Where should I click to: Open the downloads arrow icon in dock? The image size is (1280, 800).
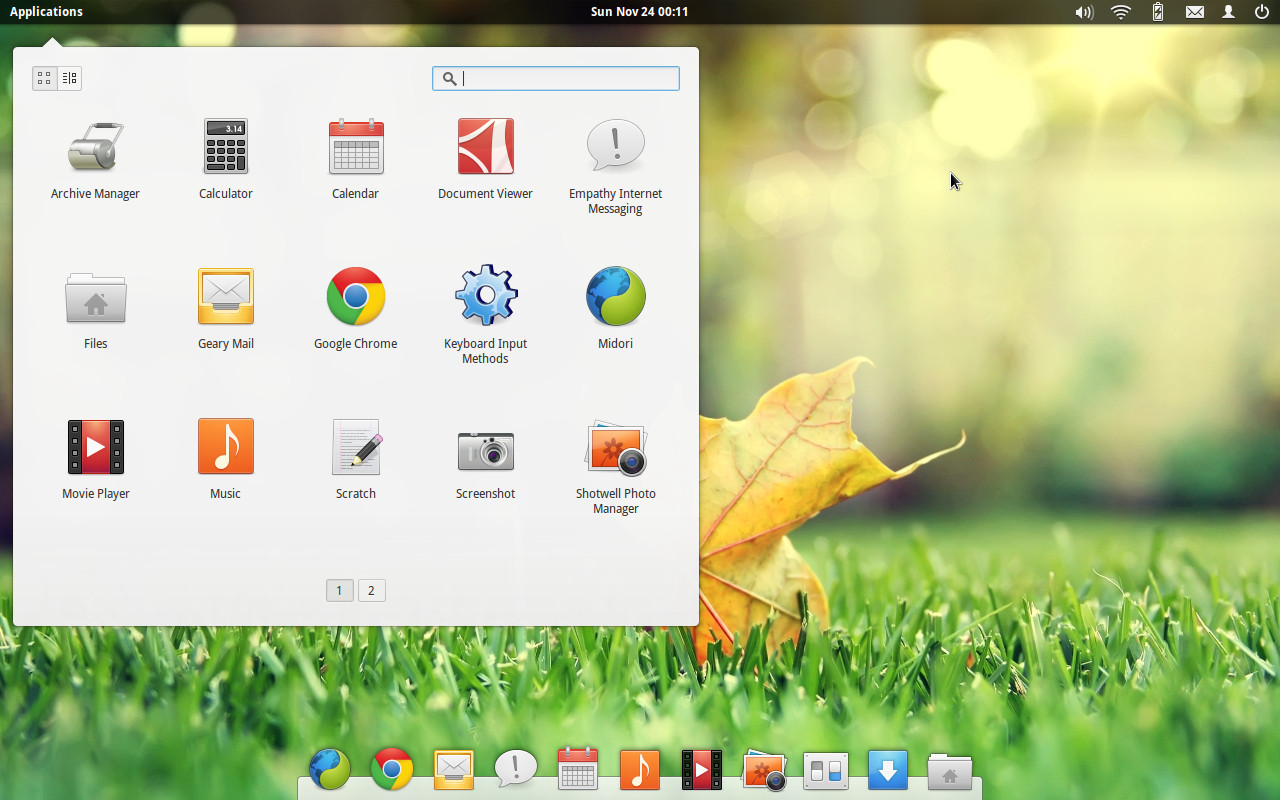pyautogui.click(x=888, y=770)
